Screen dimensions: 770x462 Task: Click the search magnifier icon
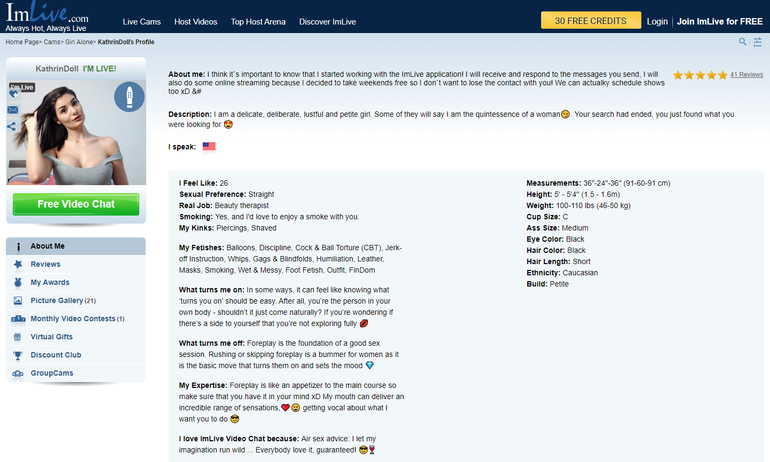pos(742,42)
